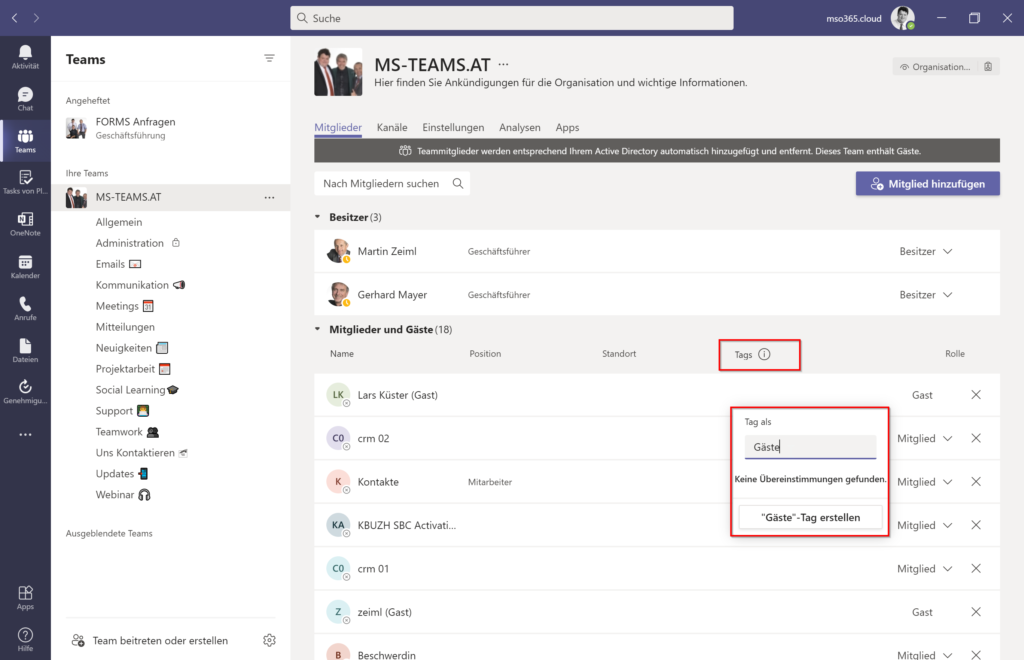
Task: Click the icon right of Organisation label
Action: [x=987, y=67]
